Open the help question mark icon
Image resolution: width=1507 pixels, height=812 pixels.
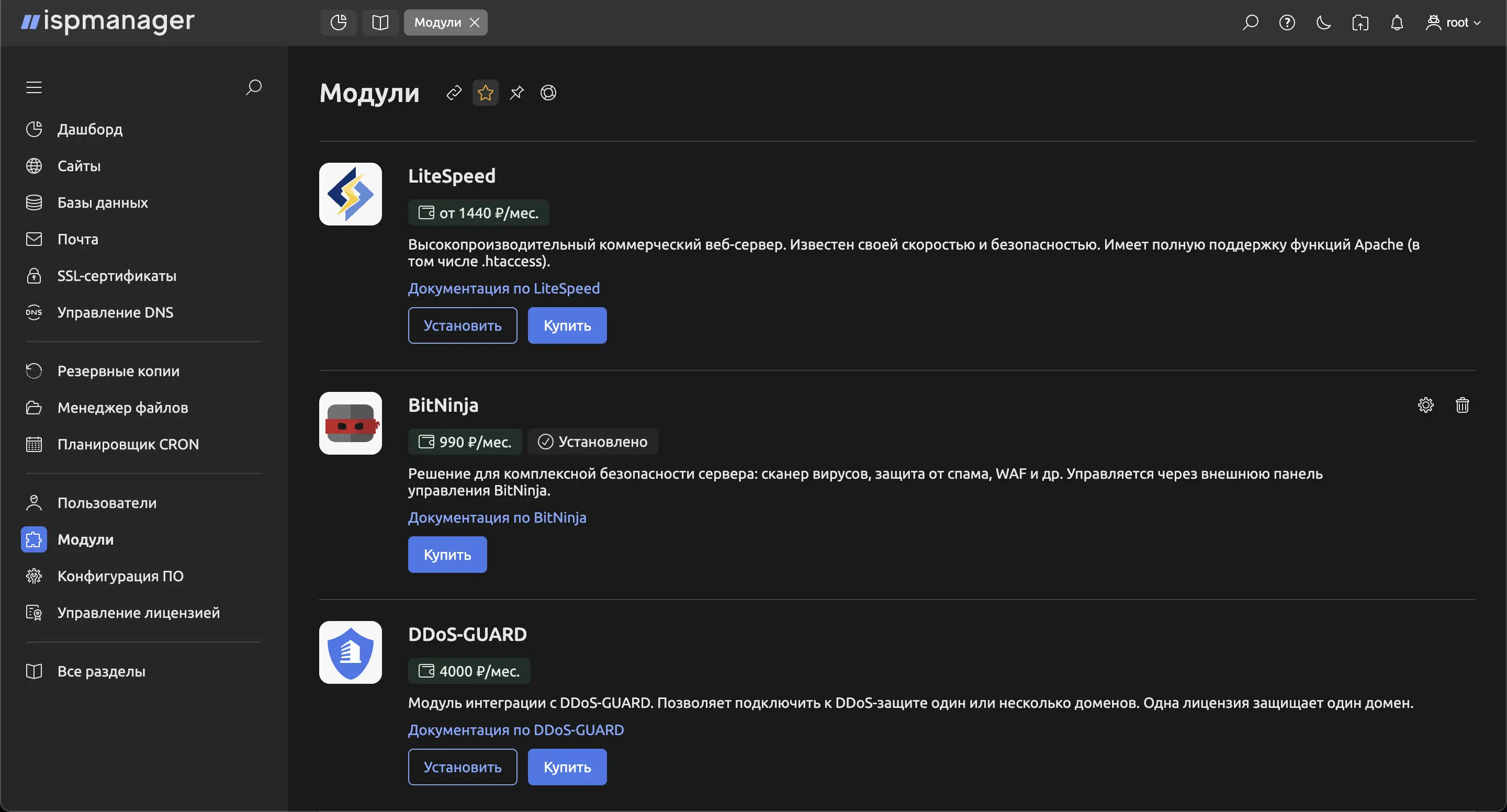1287,22
